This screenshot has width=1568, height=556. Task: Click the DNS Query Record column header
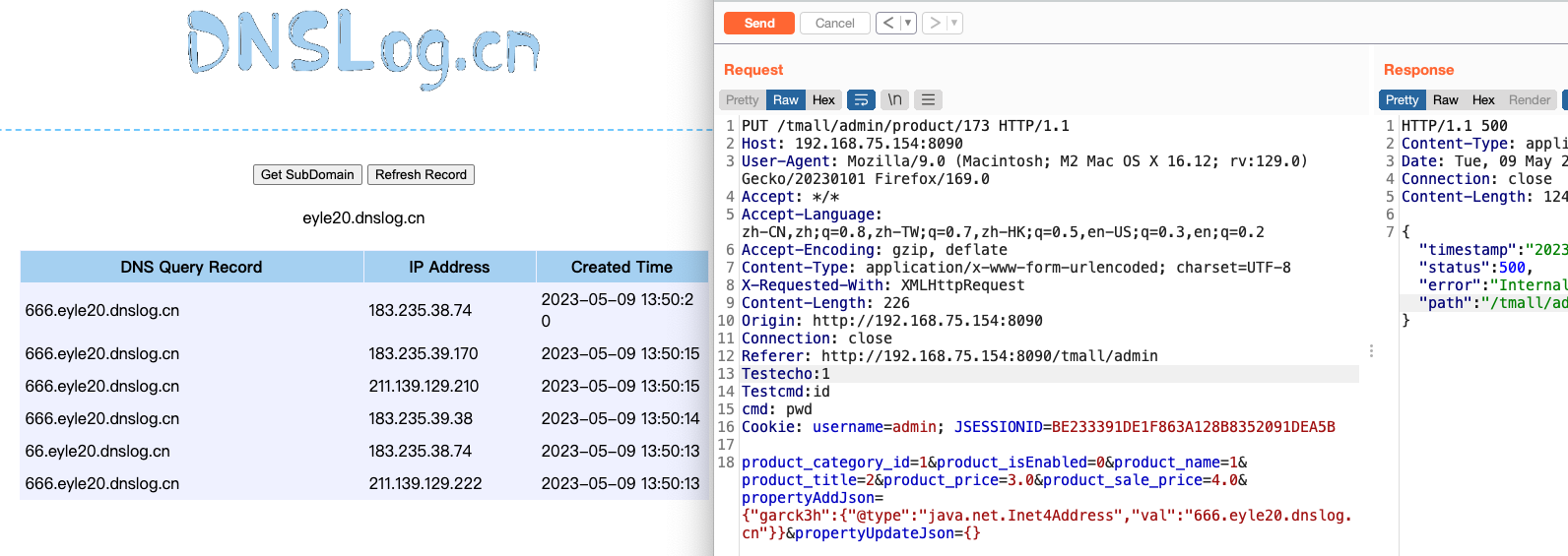tap(191, 267)
